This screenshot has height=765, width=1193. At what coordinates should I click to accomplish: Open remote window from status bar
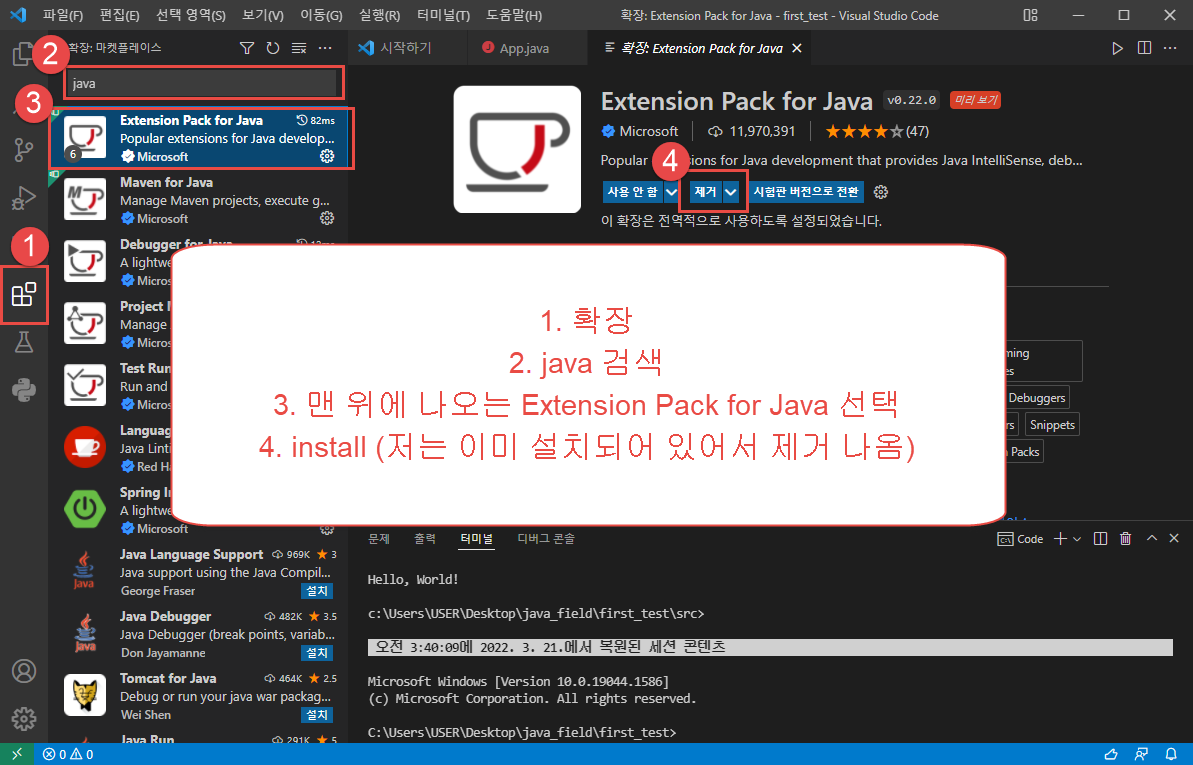point(17,754)
